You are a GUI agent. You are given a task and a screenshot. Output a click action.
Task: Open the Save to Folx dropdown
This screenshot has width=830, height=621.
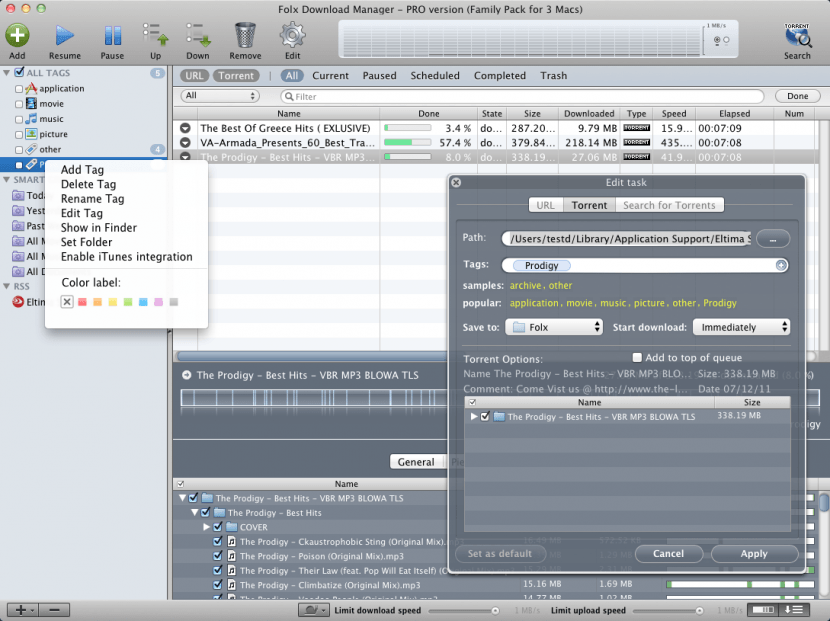pos(554,327)
